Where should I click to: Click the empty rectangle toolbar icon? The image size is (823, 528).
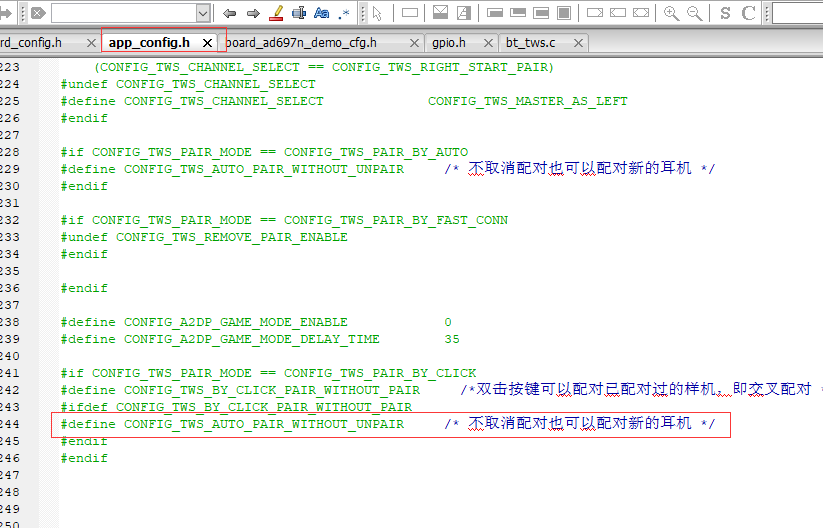(410, 13)
